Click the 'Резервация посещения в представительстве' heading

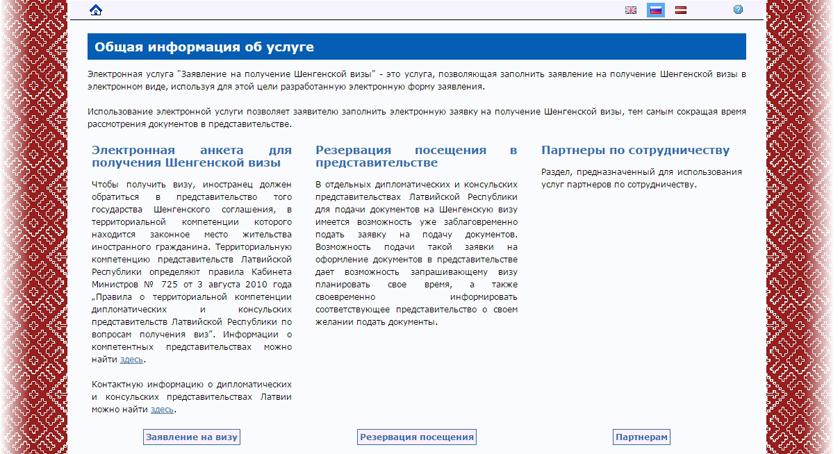(416, 156)
